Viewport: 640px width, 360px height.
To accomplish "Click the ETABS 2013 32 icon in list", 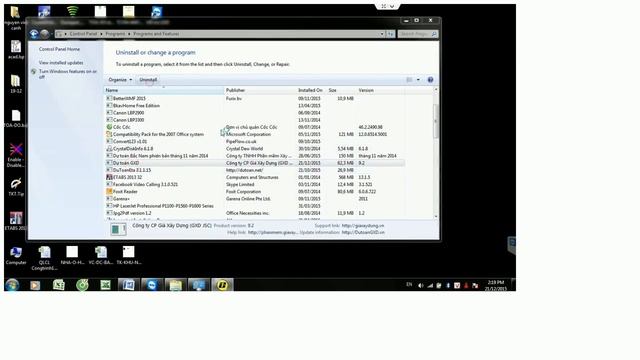I will point(109,177).
